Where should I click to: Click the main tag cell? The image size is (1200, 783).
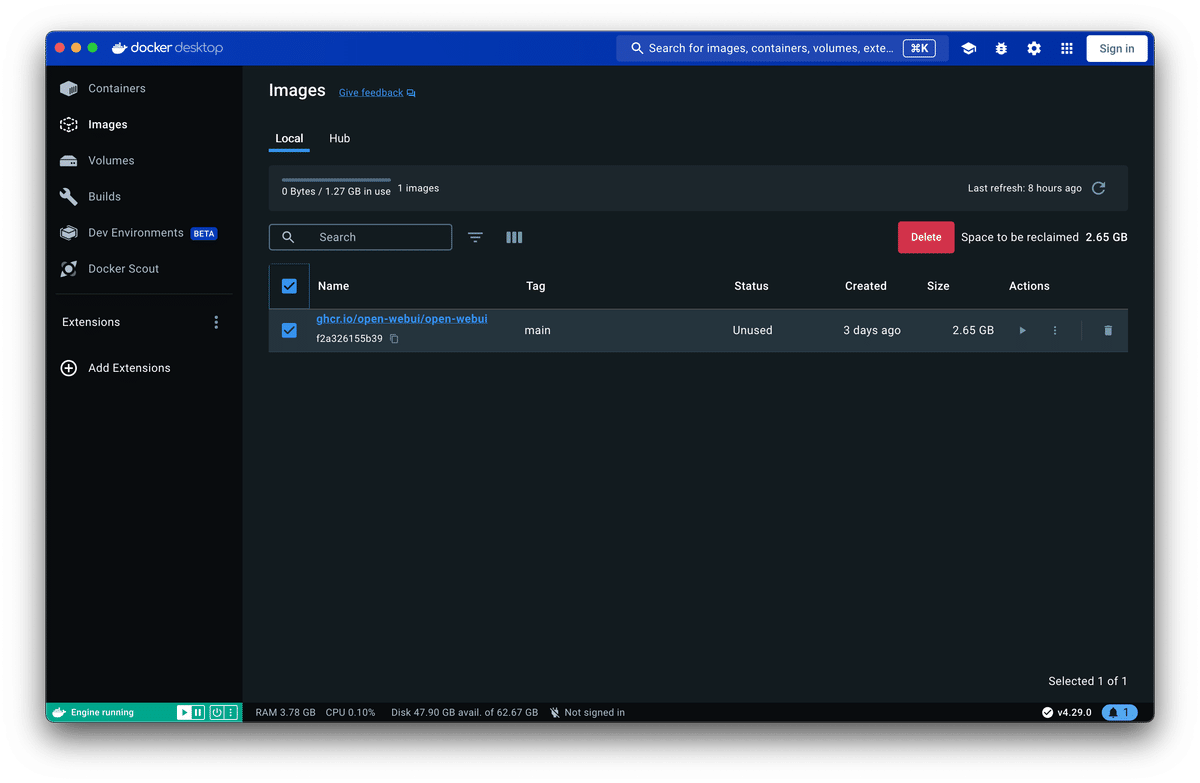537,330
